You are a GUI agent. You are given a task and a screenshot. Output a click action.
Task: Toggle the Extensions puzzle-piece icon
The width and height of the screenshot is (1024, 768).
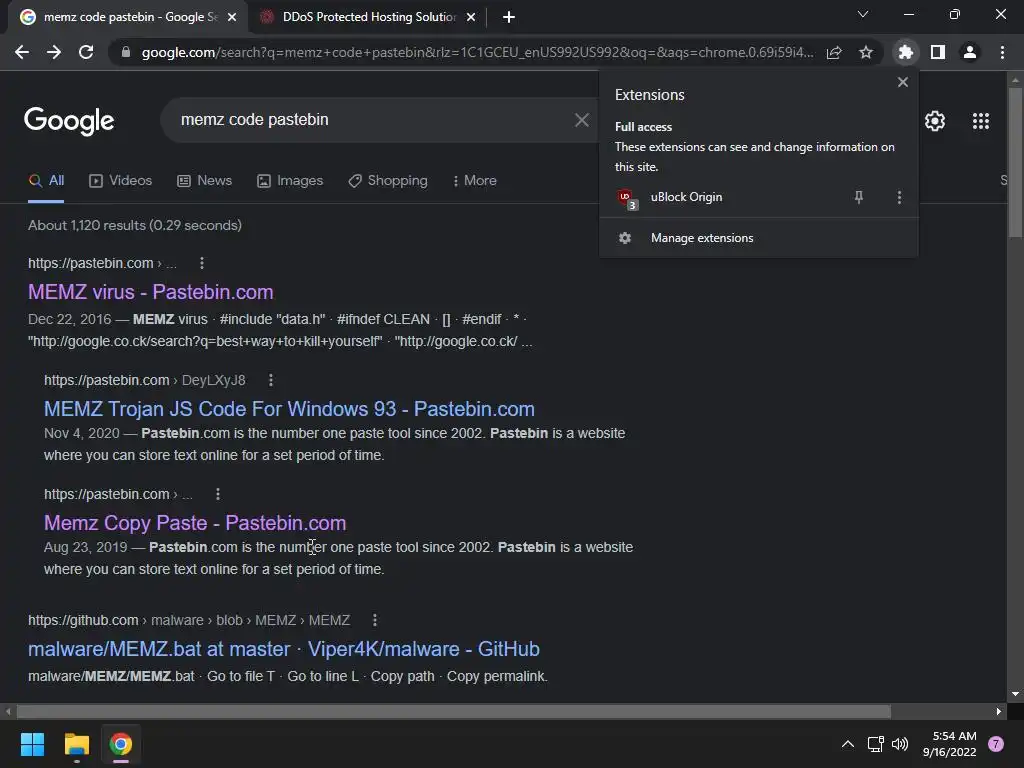[x=905, y=52]
